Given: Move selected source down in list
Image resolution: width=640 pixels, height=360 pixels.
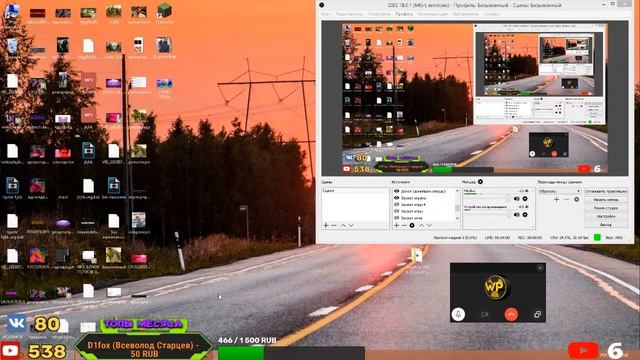Looking at the screenshot, I should [x=429, y=225].
